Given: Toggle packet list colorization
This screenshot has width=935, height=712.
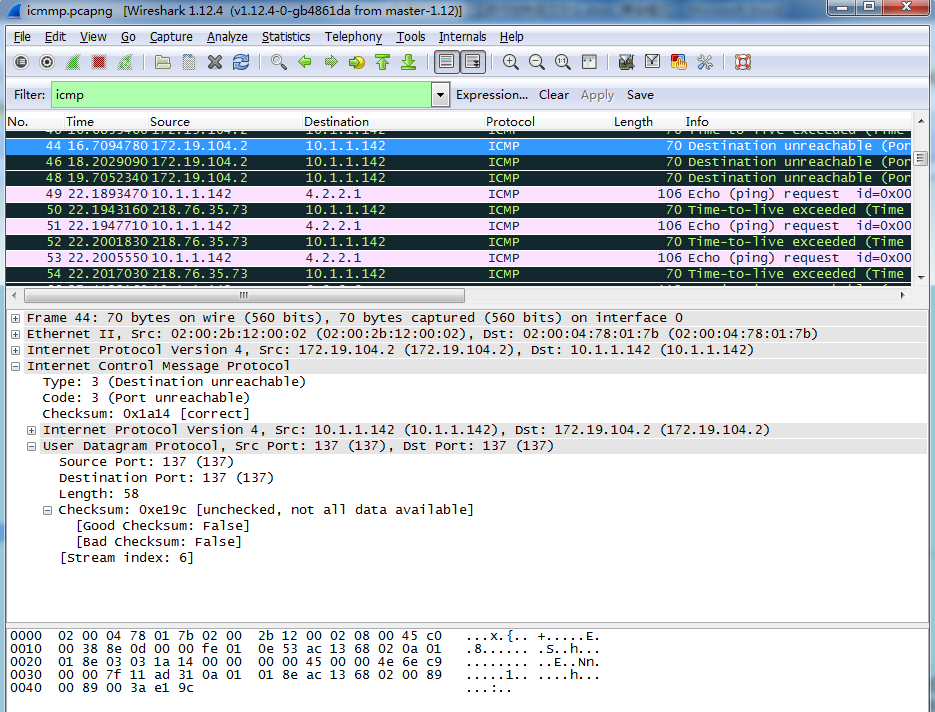Looking at the screenshot, I should click(447, 62).
